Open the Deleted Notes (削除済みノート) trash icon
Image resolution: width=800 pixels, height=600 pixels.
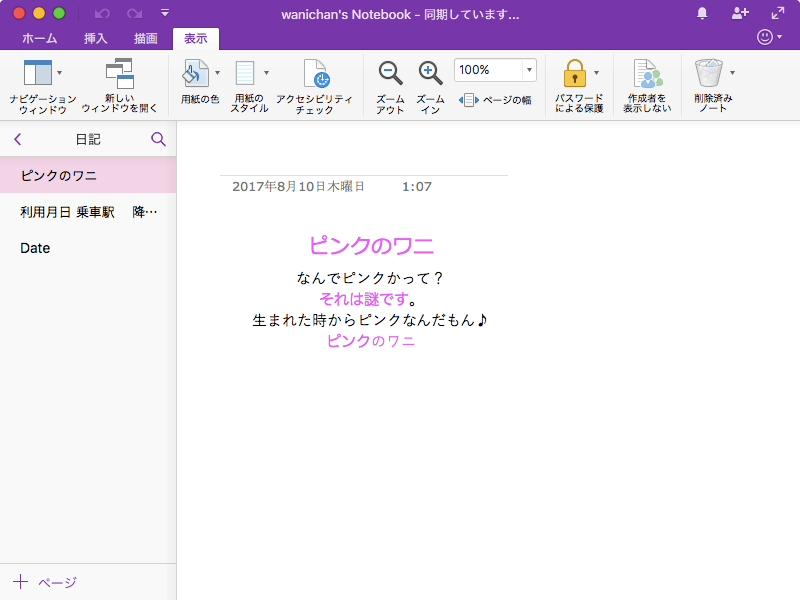[708, 74]
